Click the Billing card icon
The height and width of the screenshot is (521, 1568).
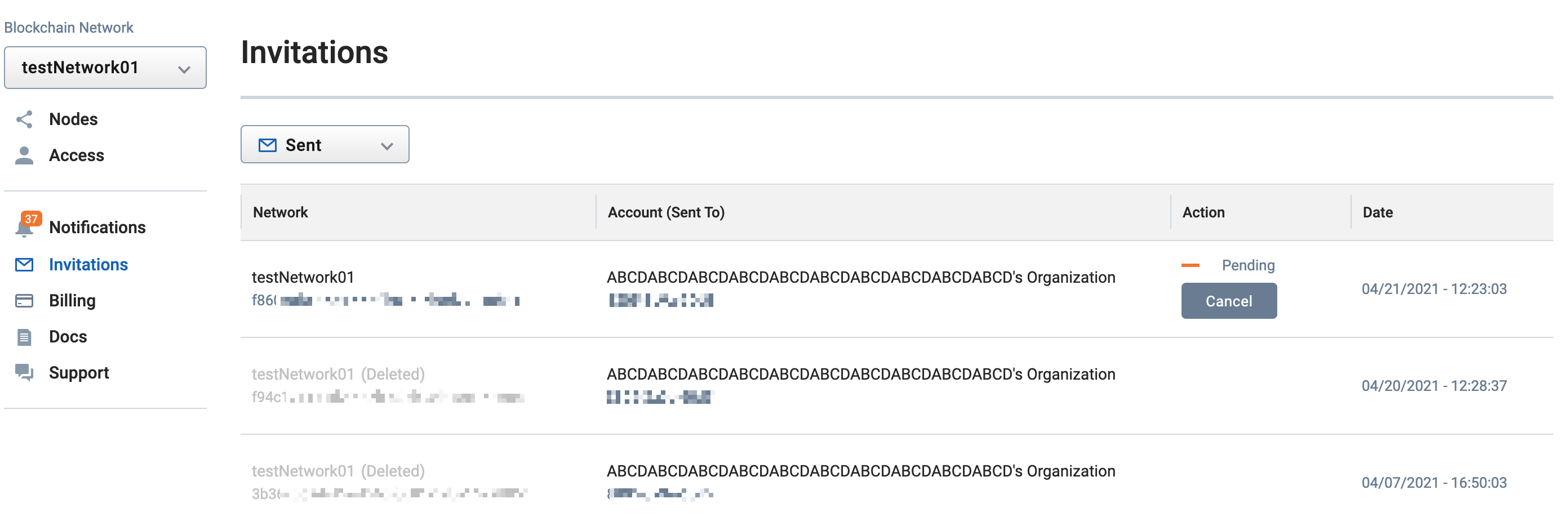tap(24, 301)
